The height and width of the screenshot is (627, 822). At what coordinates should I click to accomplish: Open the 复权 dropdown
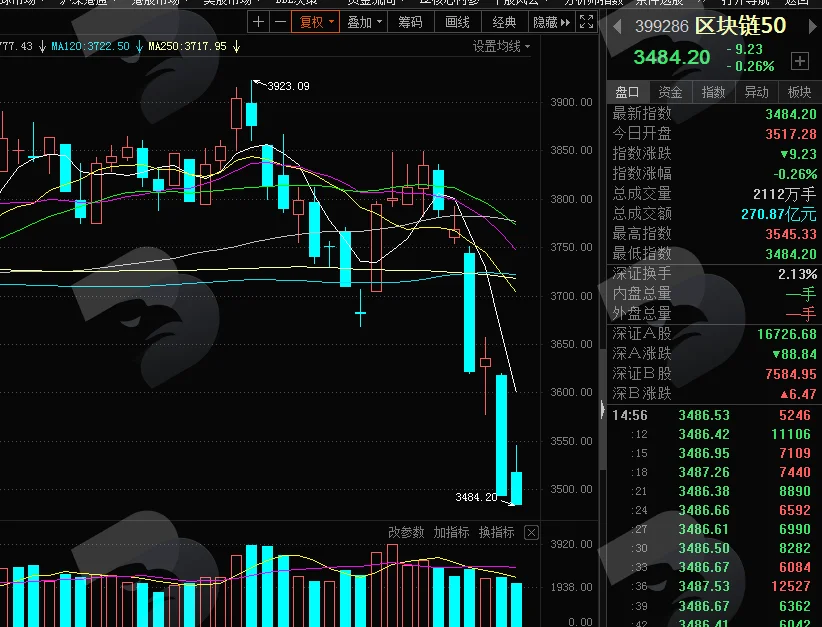coord(316,22)
